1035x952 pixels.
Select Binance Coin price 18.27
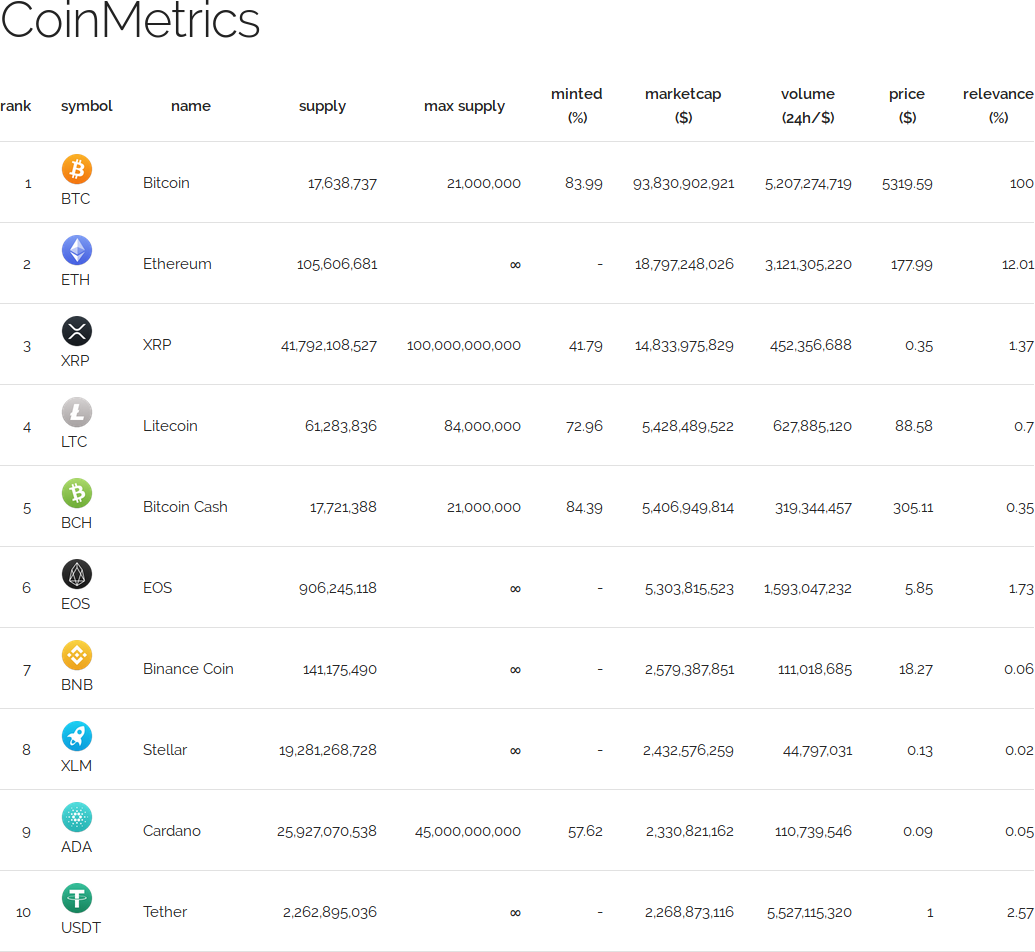916,669
